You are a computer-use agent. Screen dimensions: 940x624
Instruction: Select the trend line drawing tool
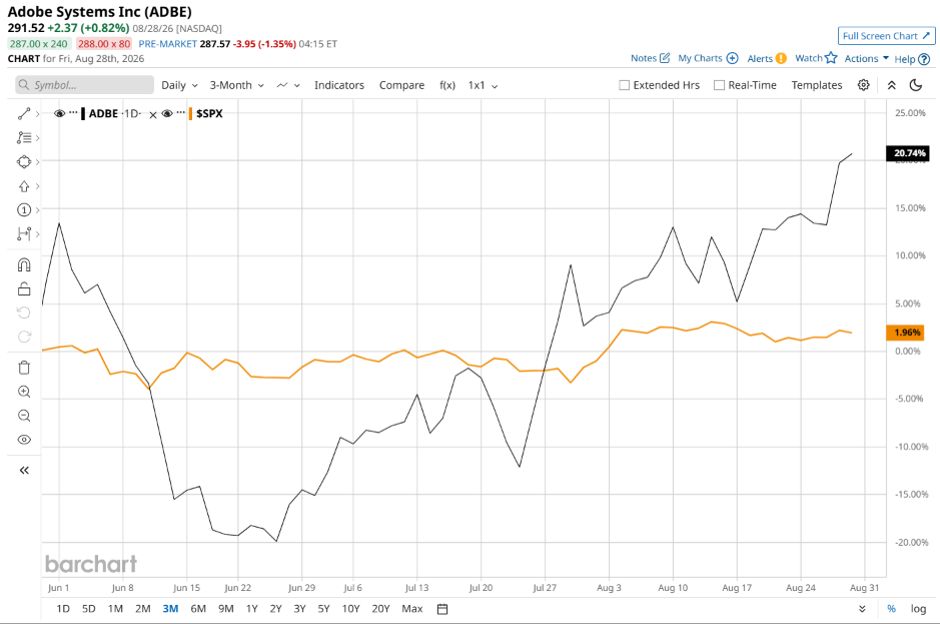pos(24,113)
